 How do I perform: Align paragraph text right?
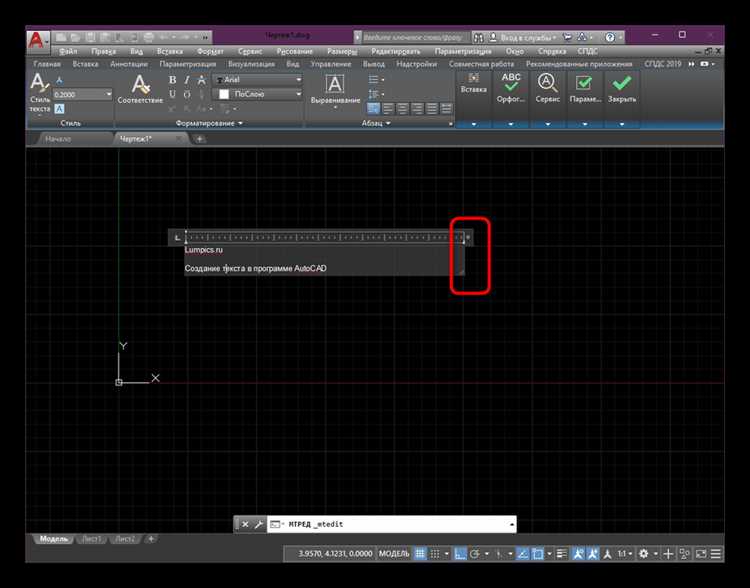pyautogui.click(x=417, y=109)
